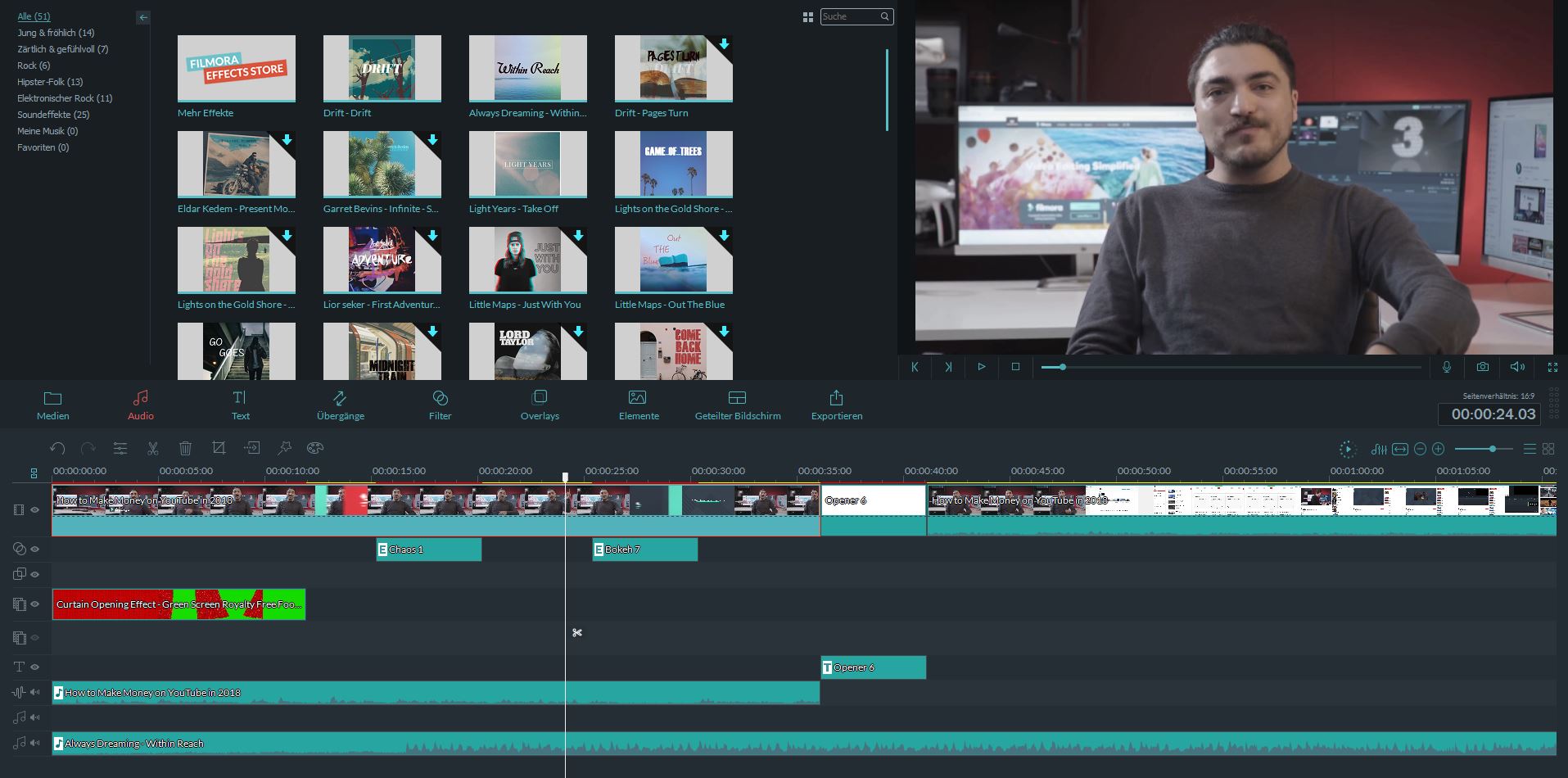This screenshot has width=1568, height=778.
Task: Hide the text track with Opener 6
Action: pos(35,667)
